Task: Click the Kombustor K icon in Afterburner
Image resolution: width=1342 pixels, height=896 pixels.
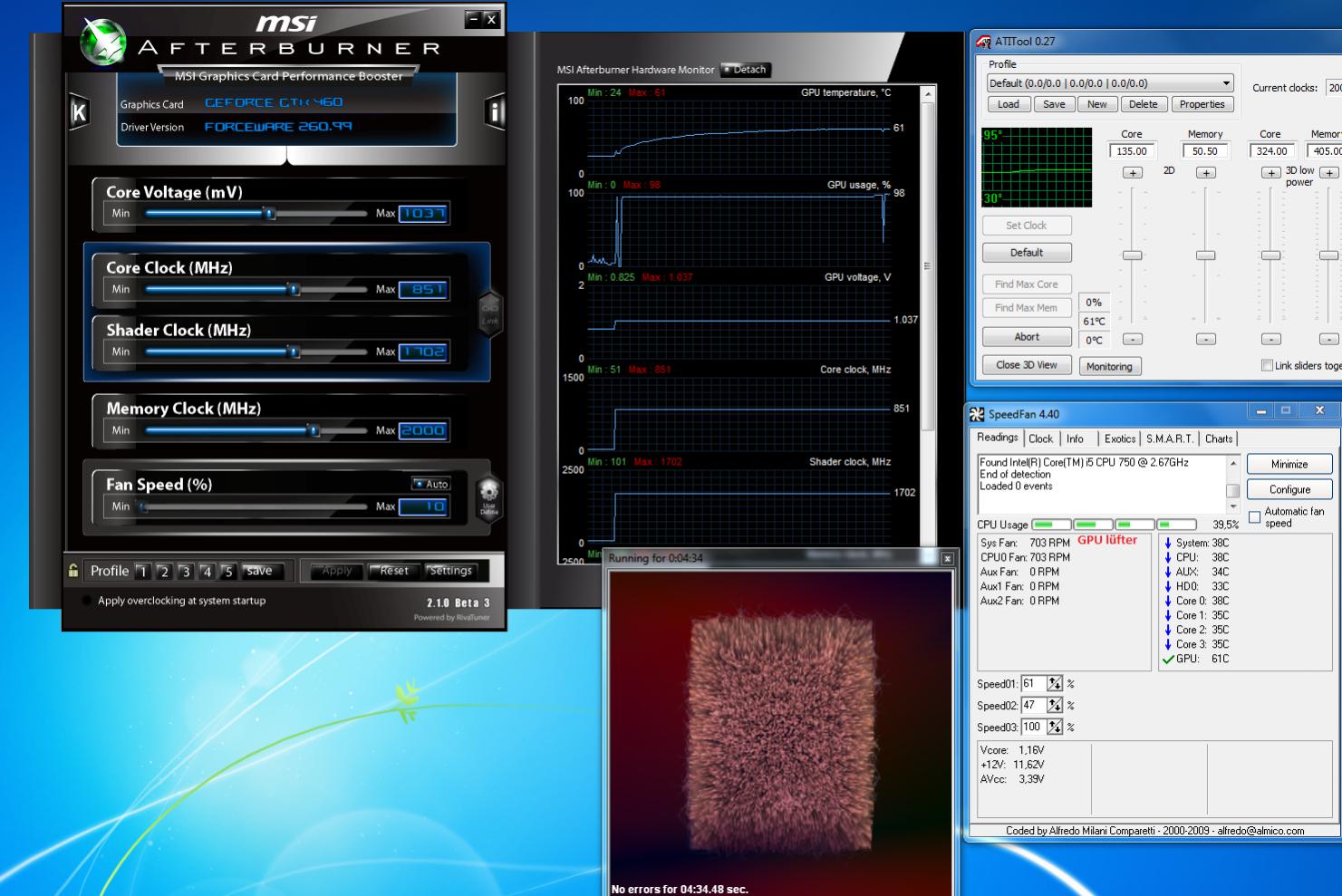Action: (79, 112)
